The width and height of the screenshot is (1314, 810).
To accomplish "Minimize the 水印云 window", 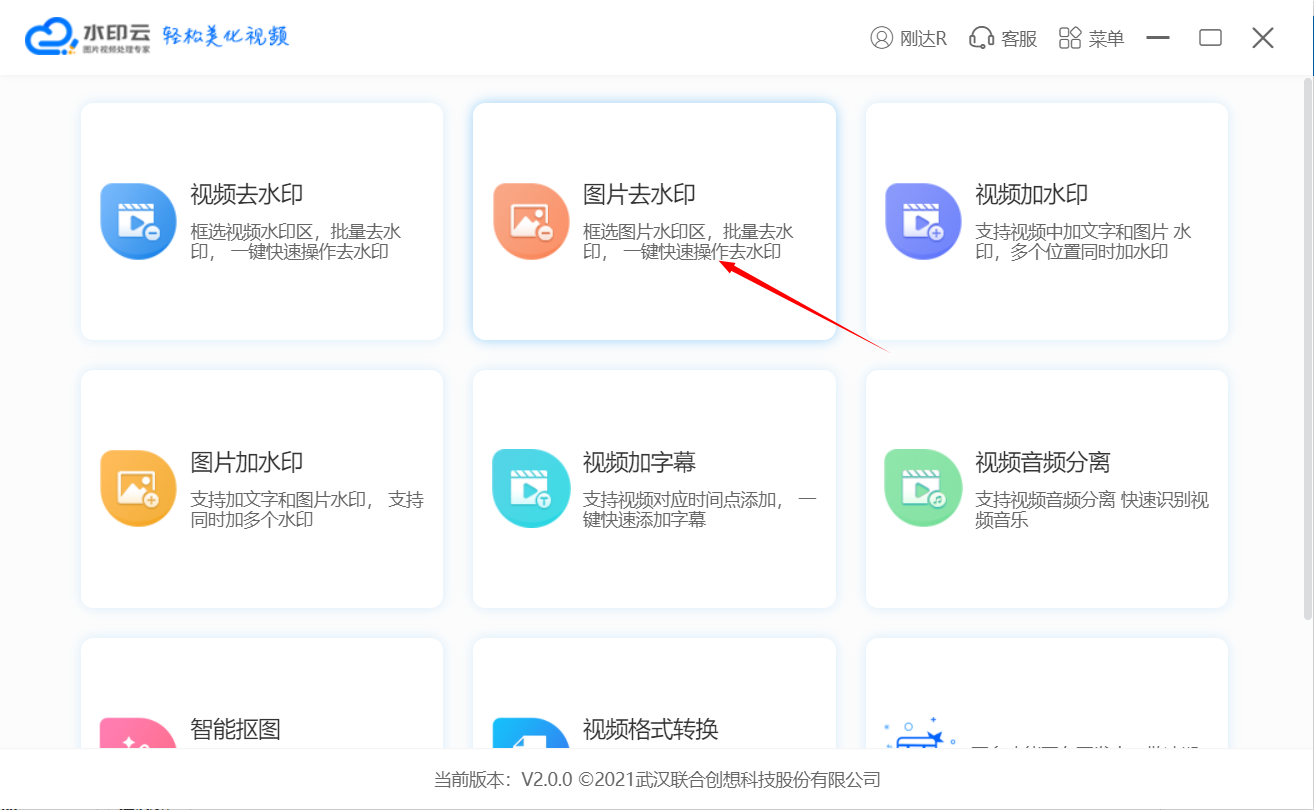I will click(x=1158, y=38).
